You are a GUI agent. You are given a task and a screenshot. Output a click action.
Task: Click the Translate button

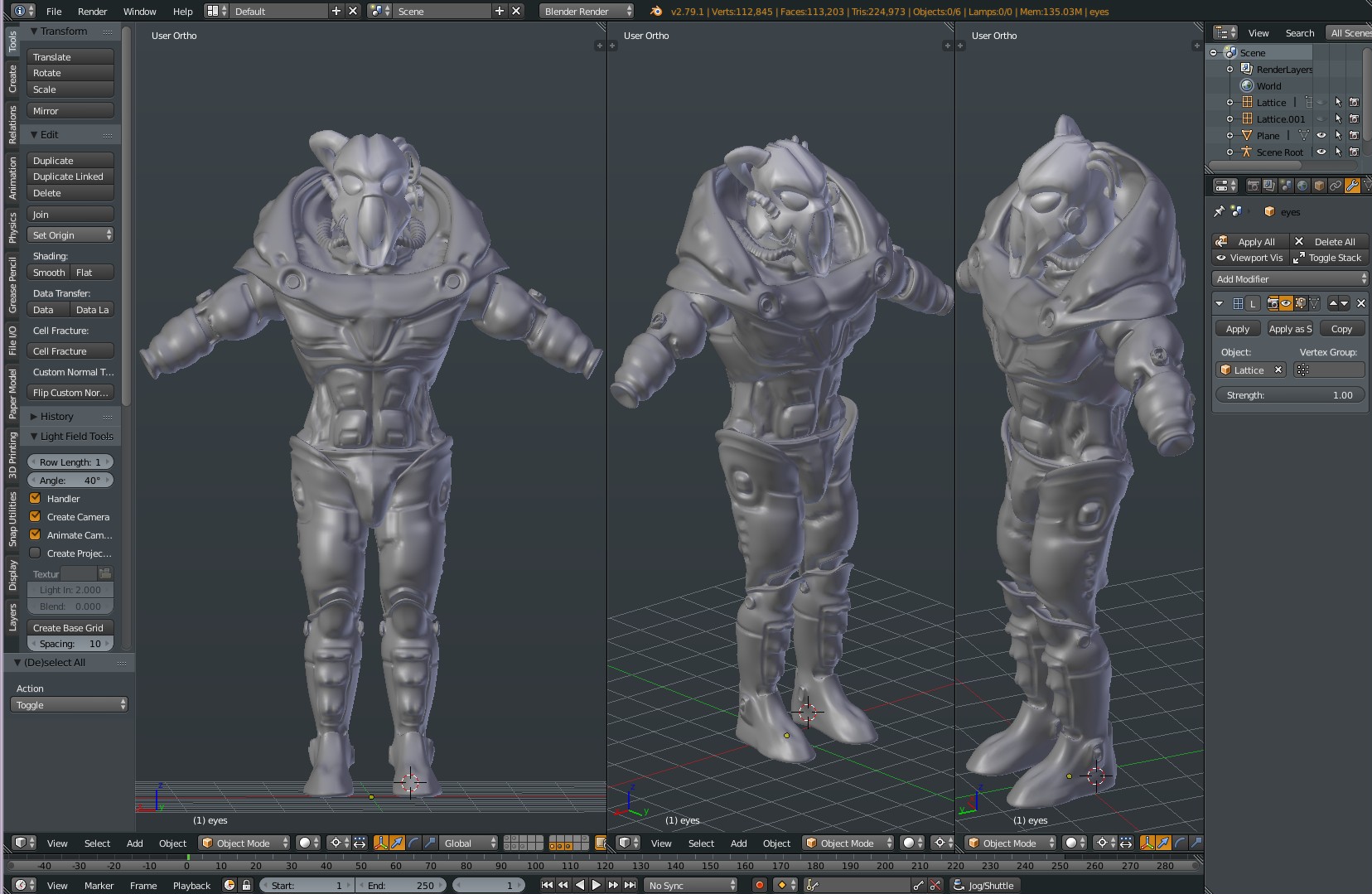pyautogui.click(x=70, y=57)
